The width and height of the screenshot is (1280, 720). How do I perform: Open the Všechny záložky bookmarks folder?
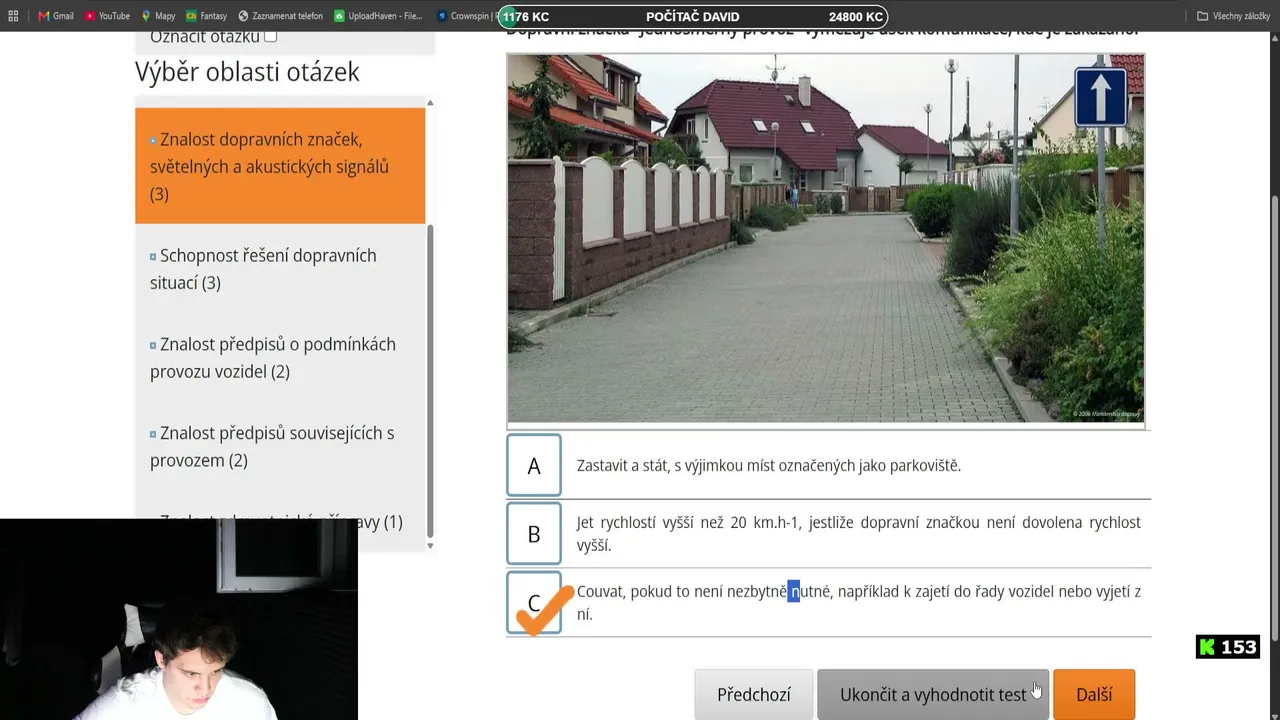[1233, 16]
